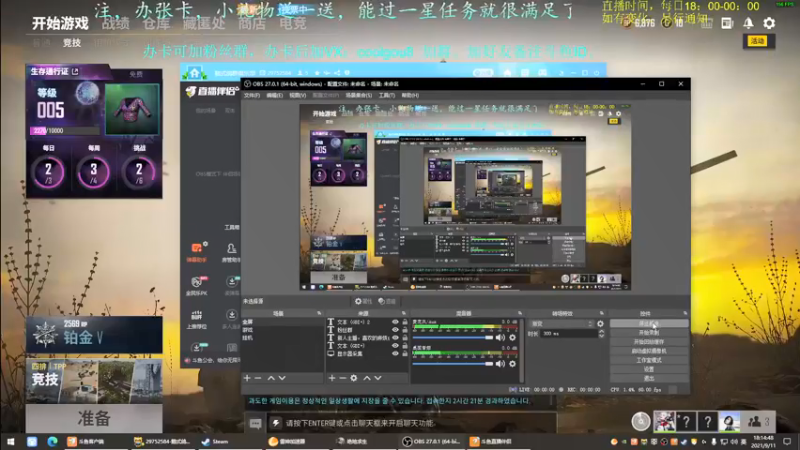Click the game chat input bar

click(413, 423)
